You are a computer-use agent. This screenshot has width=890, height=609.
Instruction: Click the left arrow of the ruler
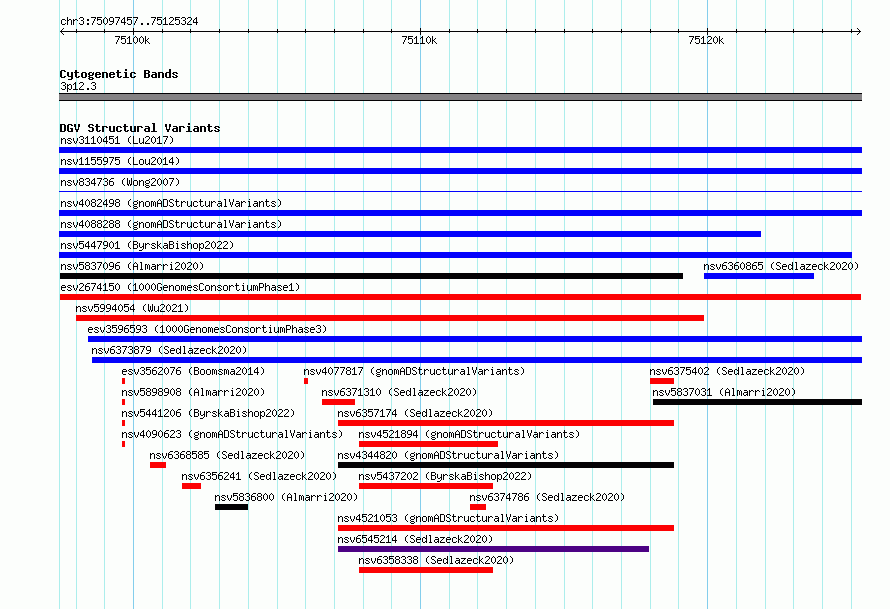coord(63,32)
